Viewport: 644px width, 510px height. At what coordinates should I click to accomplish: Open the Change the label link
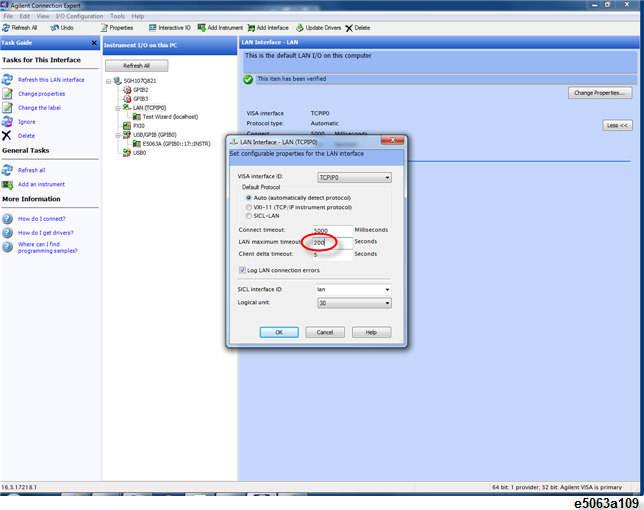pos(39,108)
